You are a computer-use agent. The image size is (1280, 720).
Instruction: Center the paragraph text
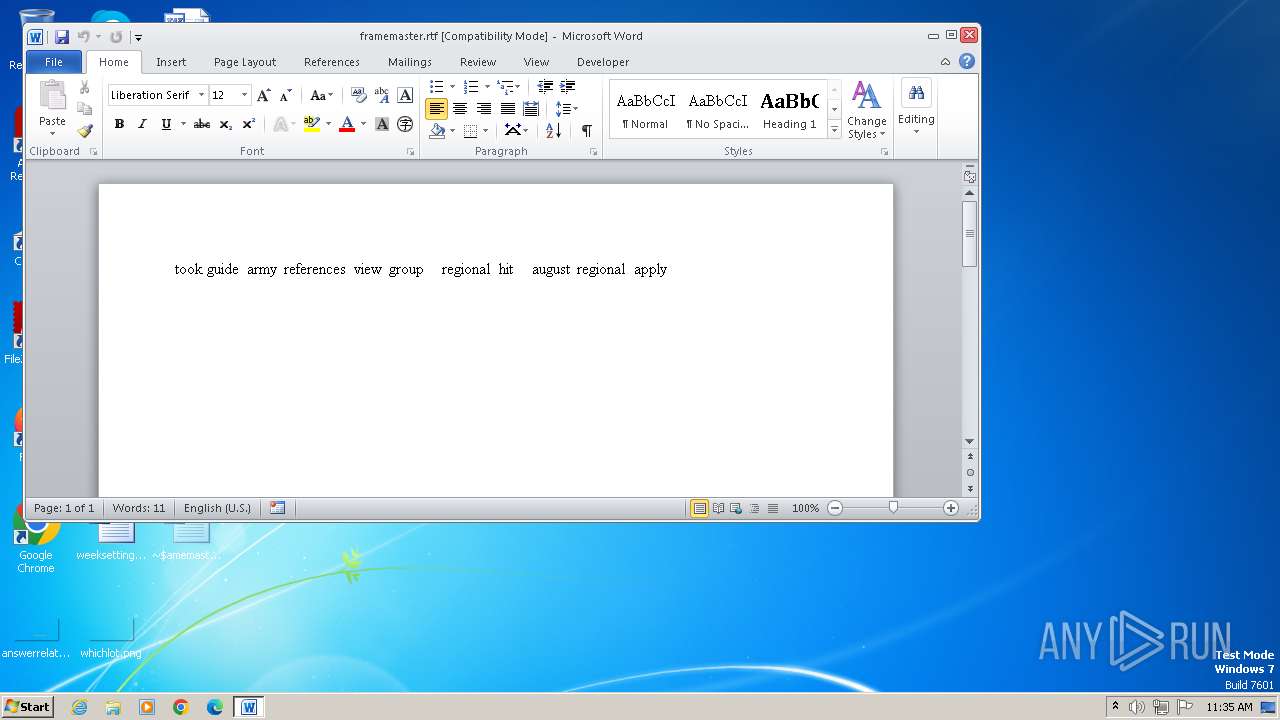[460, 109]
